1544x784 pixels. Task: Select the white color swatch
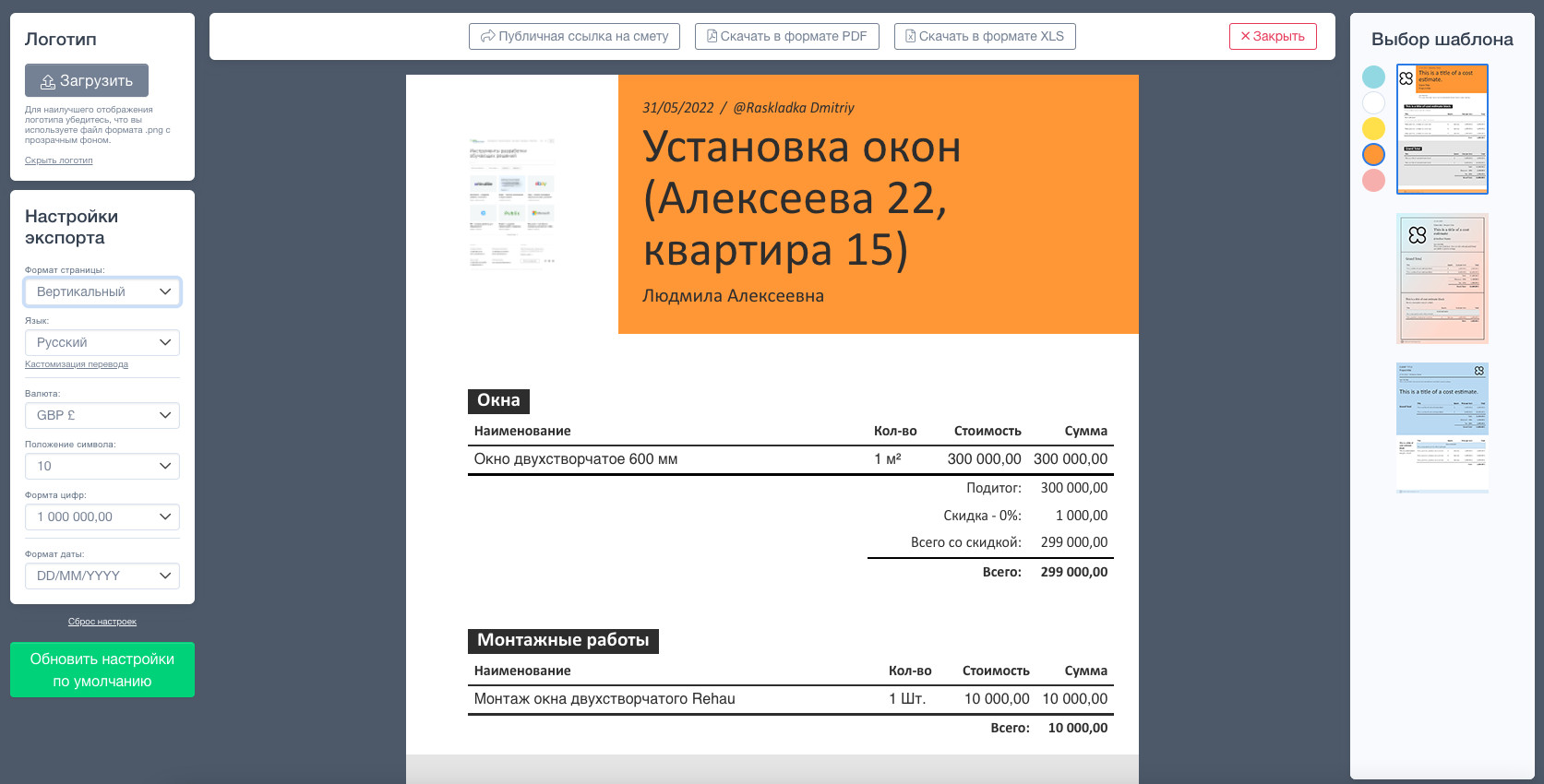[x=1373, y=102]
